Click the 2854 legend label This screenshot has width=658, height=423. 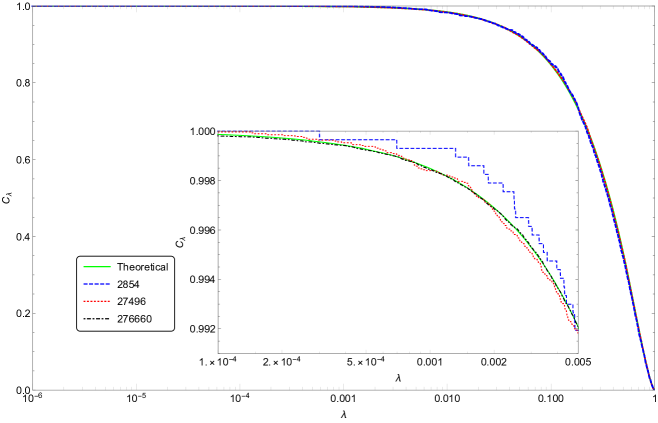tap(128, 285)
